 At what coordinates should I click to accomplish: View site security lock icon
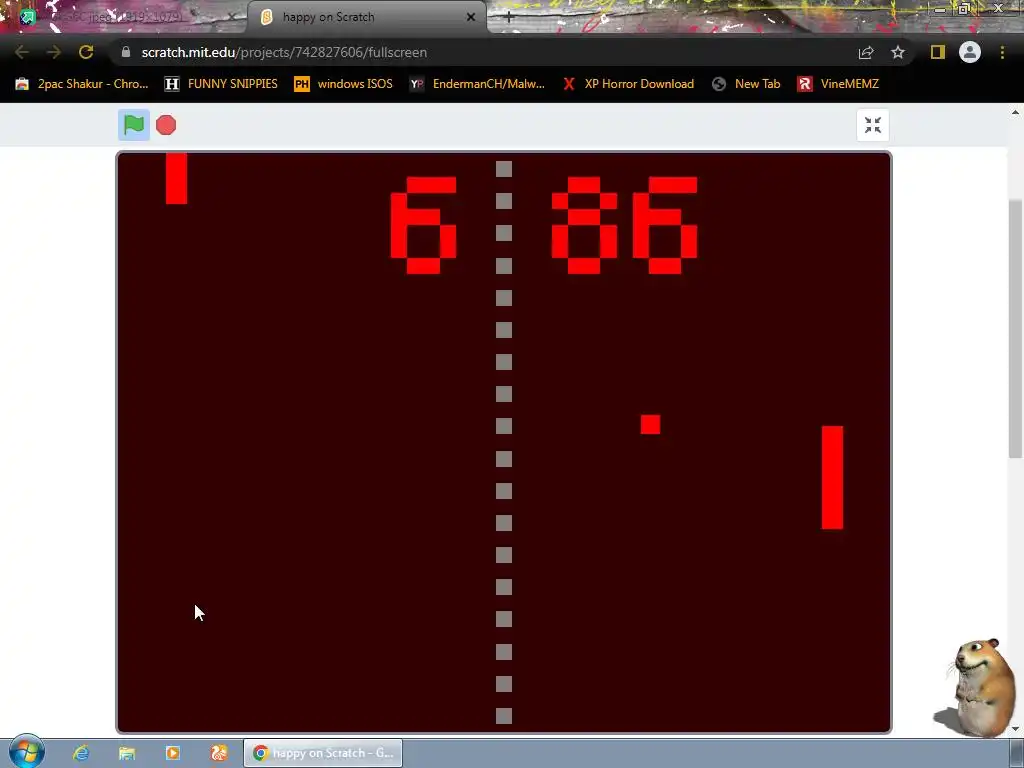[x=126, y=52]
